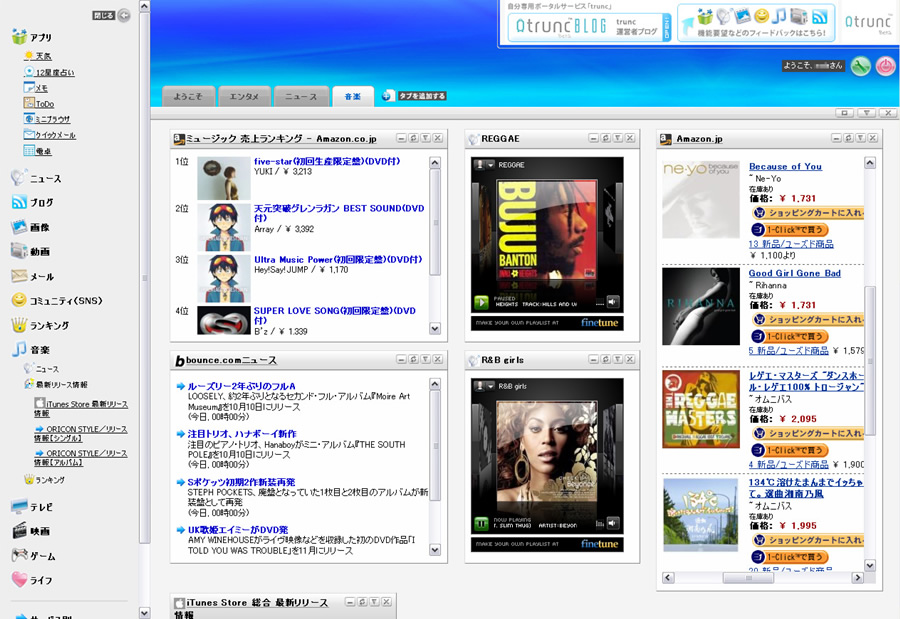This screenshot has width=900, height=619.
Task: Select the 画像 images category
Action: 30,227
